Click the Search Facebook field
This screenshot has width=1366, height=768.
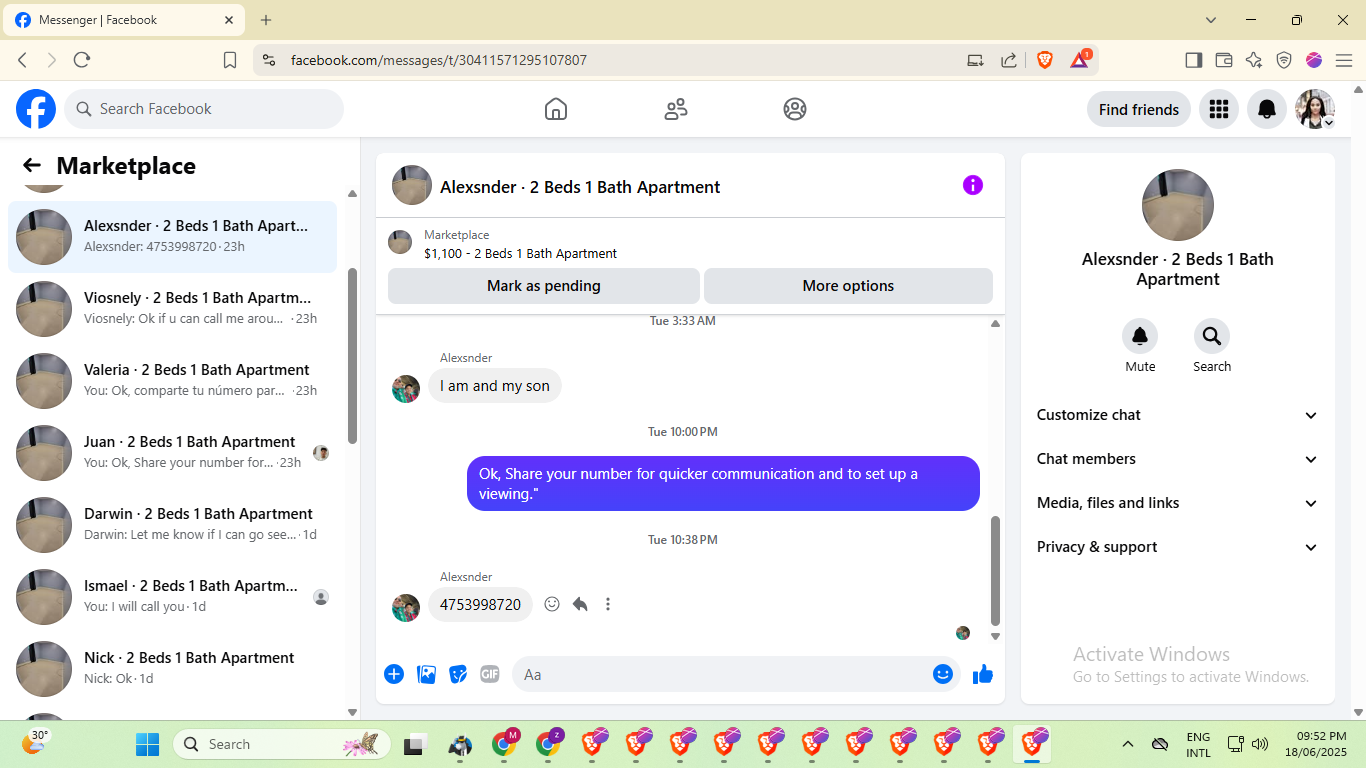click(204, 109)
